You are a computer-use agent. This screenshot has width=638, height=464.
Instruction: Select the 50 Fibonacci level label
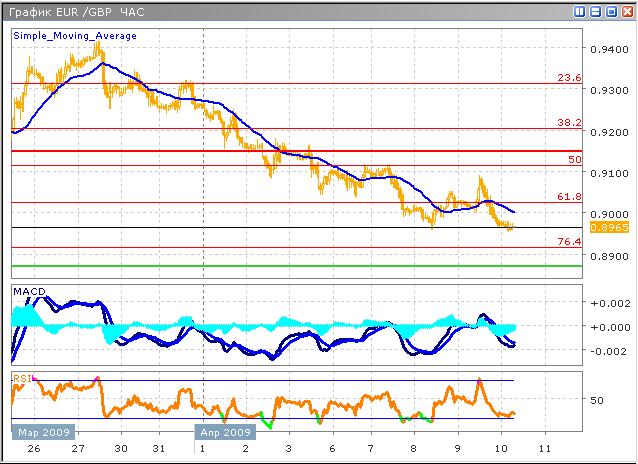coord(574,159)
